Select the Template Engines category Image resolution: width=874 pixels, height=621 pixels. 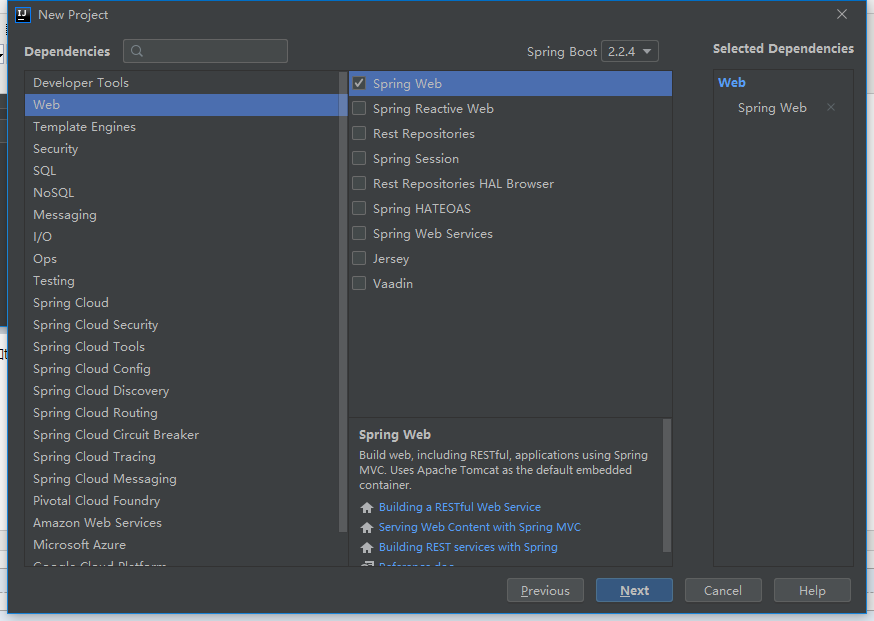[x=84, y=127]
